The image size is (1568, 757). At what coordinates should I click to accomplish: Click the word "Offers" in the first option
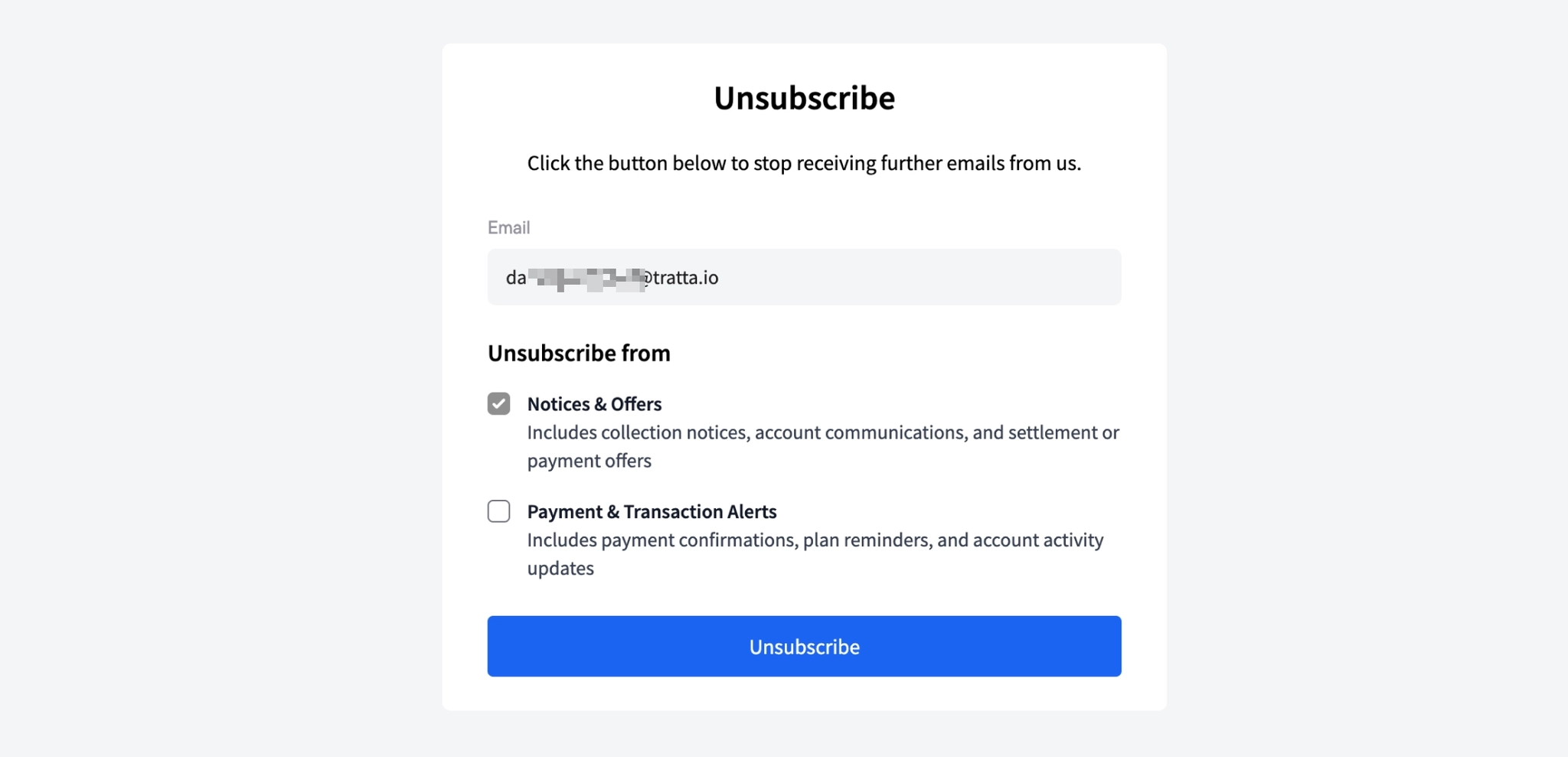pos(636,404)
